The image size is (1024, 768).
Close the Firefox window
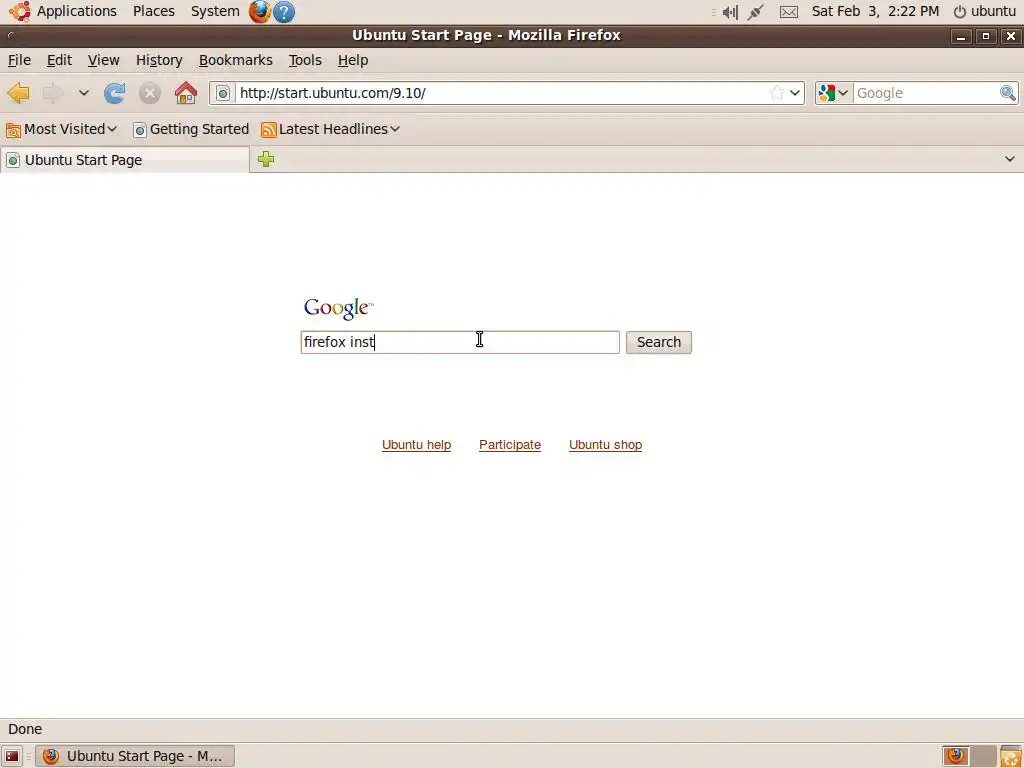point(1010,36)
